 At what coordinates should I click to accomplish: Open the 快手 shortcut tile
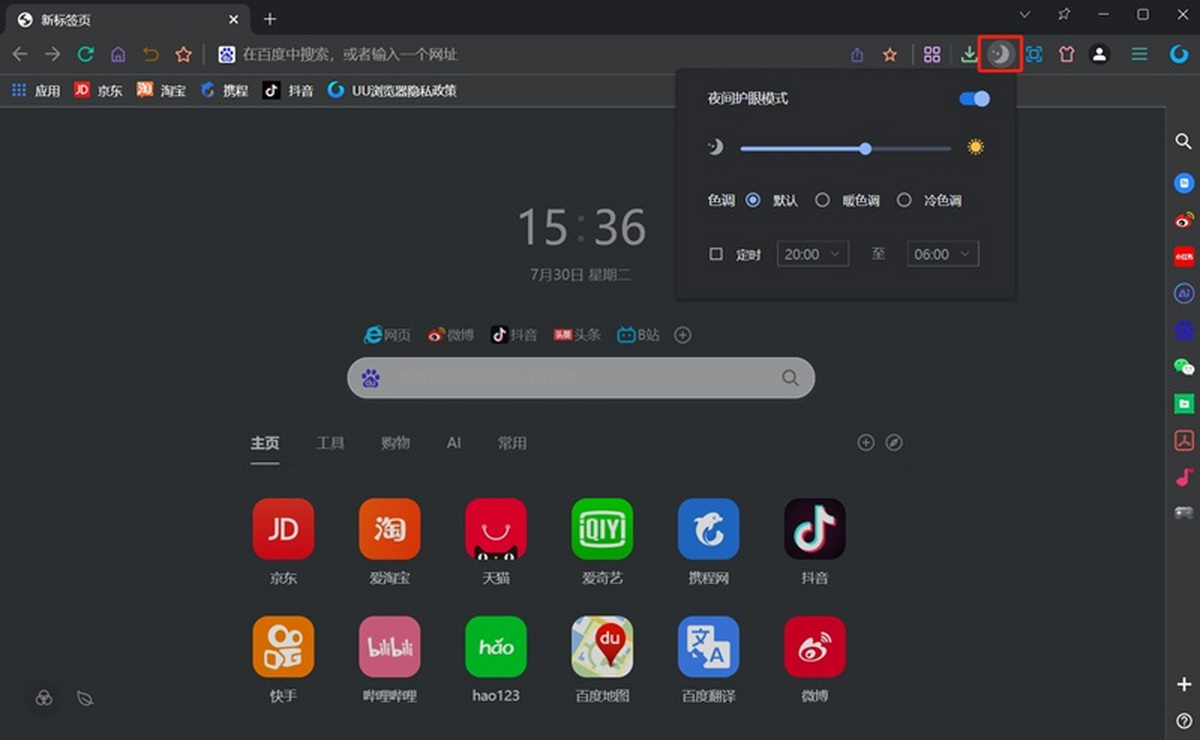point(283,659)
